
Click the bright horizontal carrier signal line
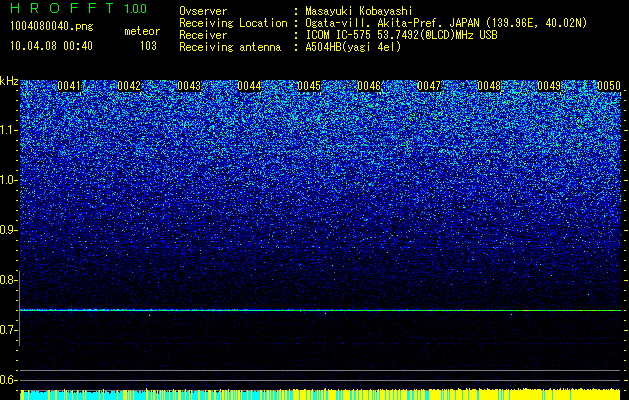coord(320,310)
